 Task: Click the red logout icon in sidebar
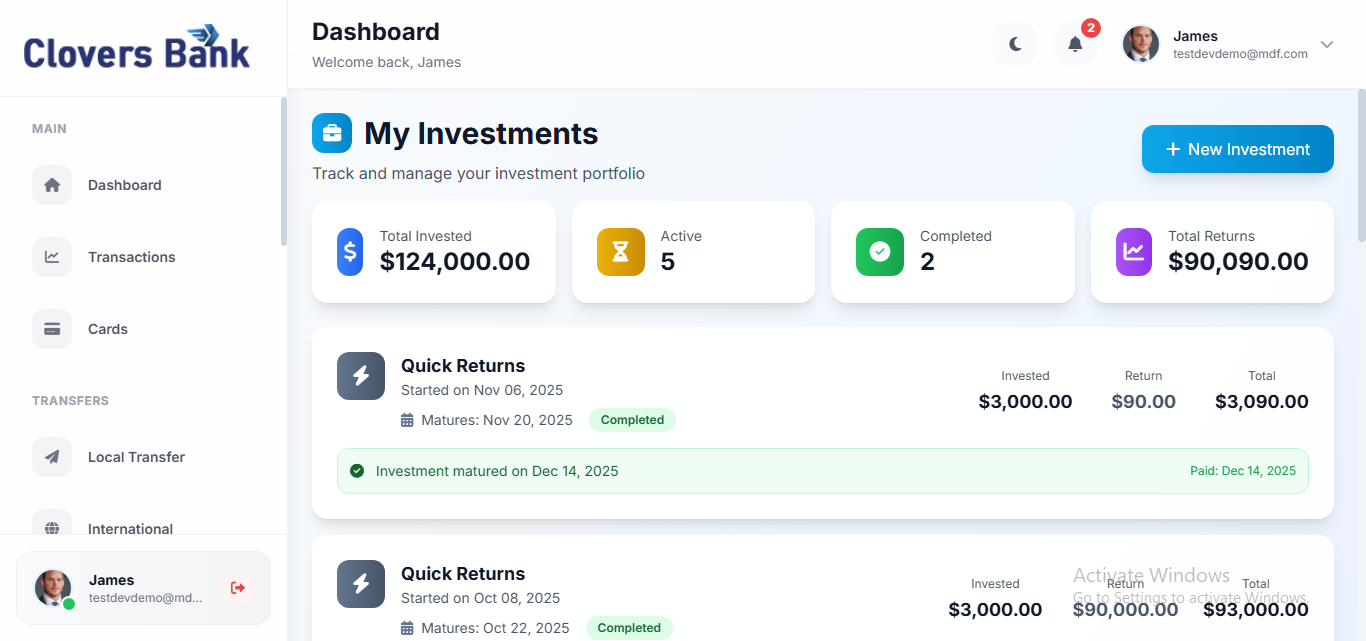[238, 588]
